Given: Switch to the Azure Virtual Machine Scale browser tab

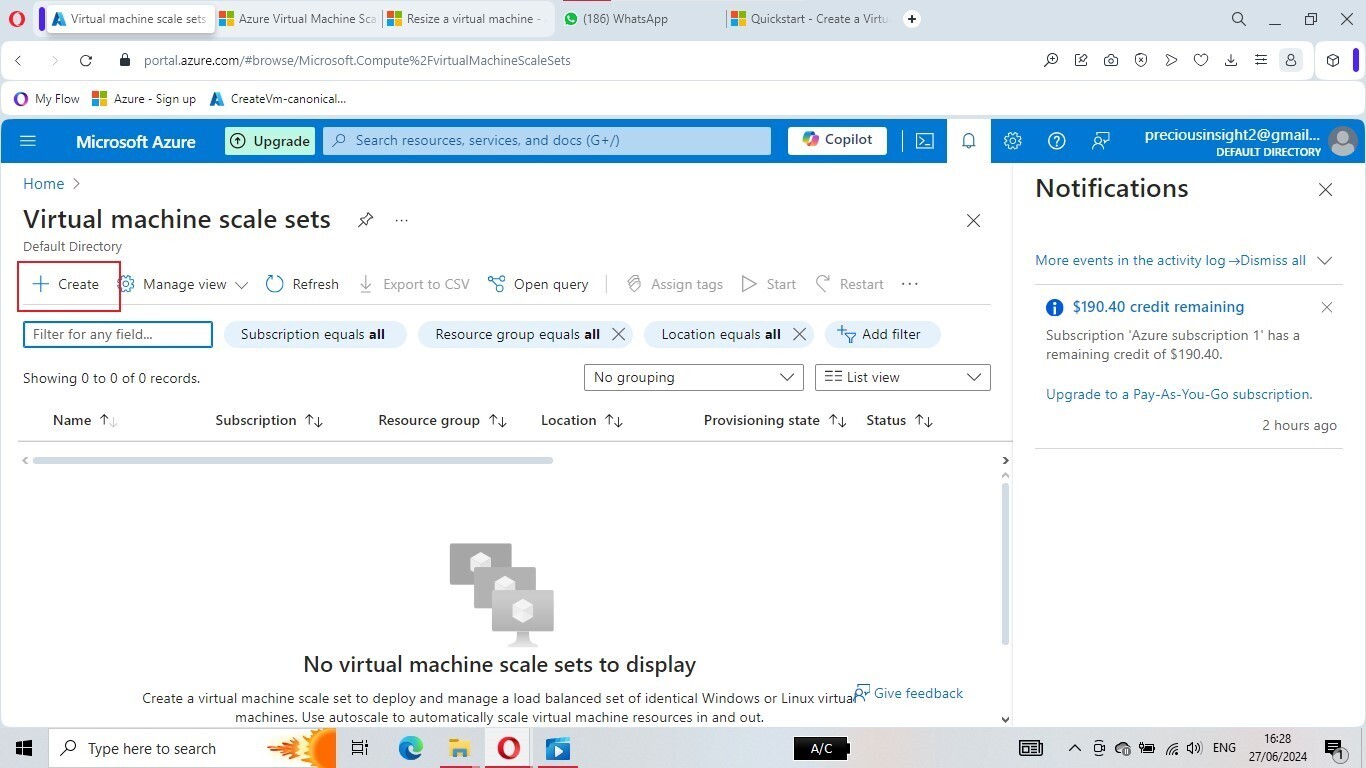Looking at the screenshot, I should click(297, 19).
